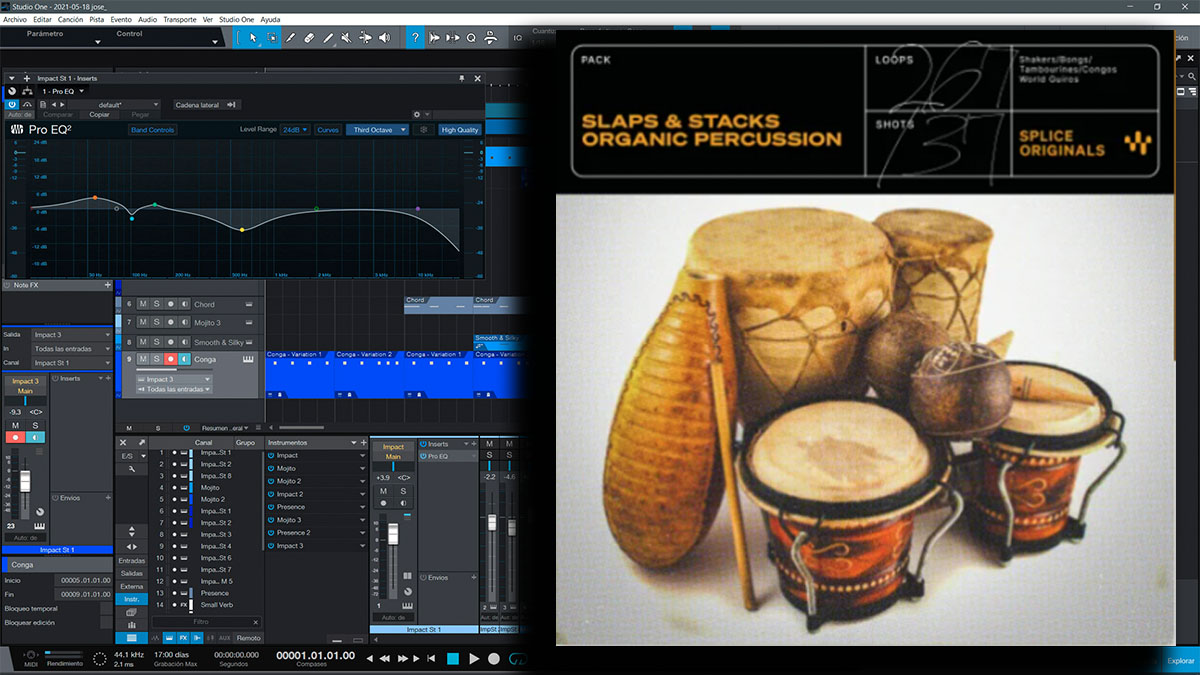Screen dimensions: 1200x675
Task: Open the wrench settings in mixer console
Action: point(131,469)
